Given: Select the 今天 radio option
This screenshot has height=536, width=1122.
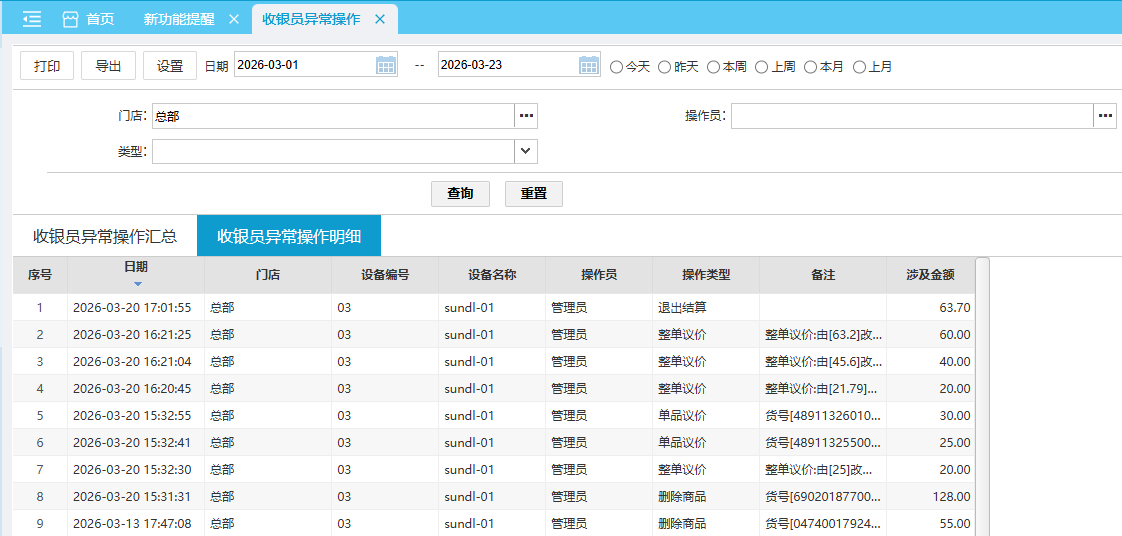Looking at the screenshot, I should (x=616, y=67).
